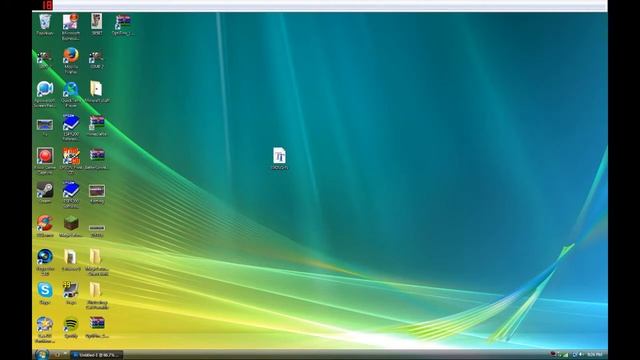
Task: Launch the Minecraft grass block icon
Action: [71, 226]
